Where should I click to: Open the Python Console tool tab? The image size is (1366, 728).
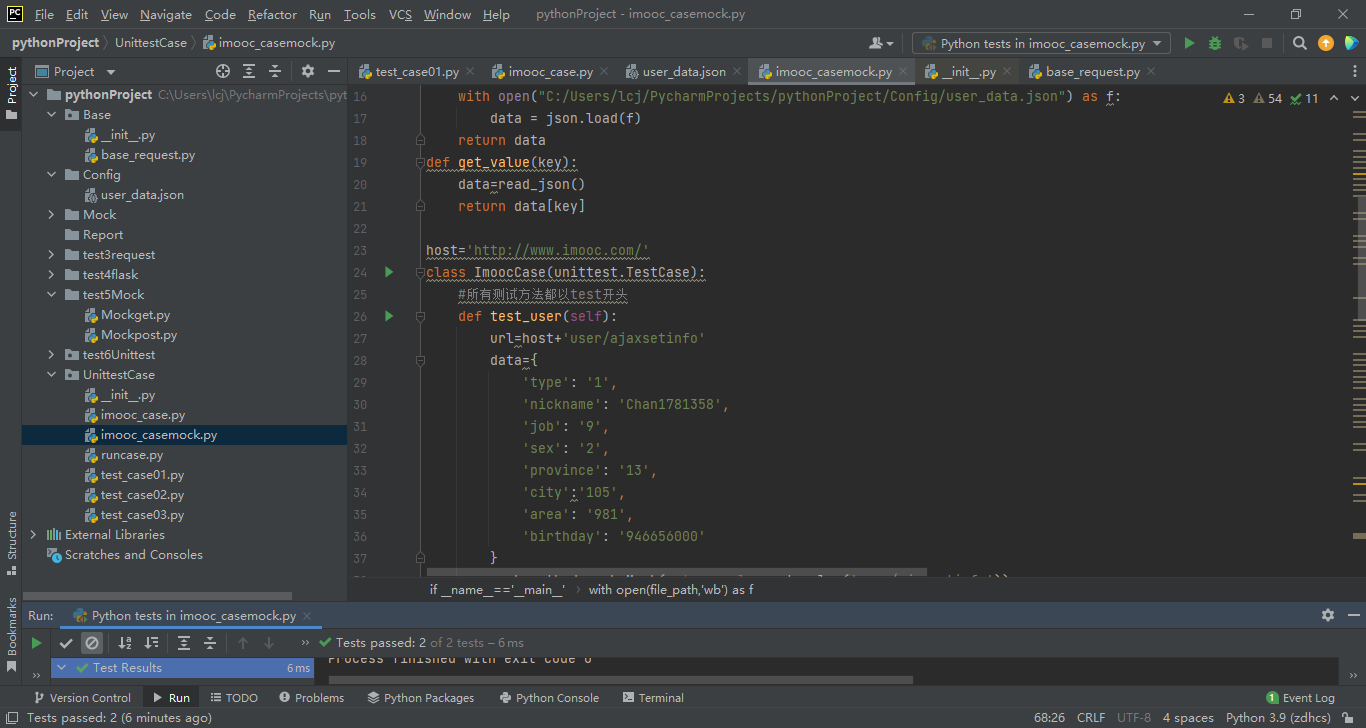[x=549, y=698]
